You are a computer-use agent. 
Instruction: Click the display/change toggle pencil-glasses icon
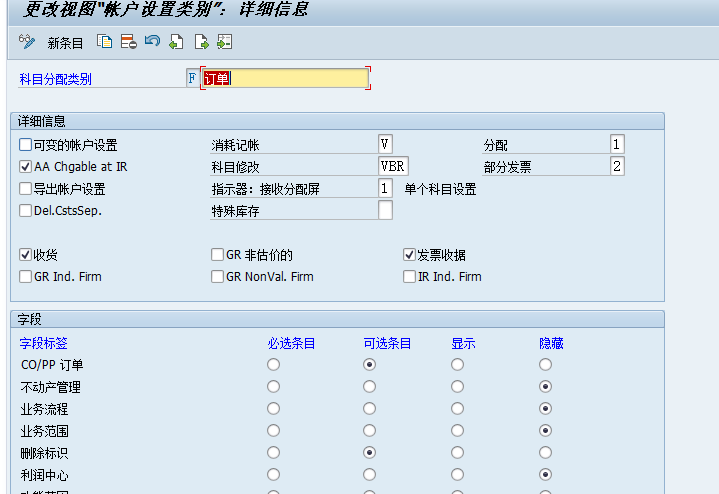(x=27, y=42)
